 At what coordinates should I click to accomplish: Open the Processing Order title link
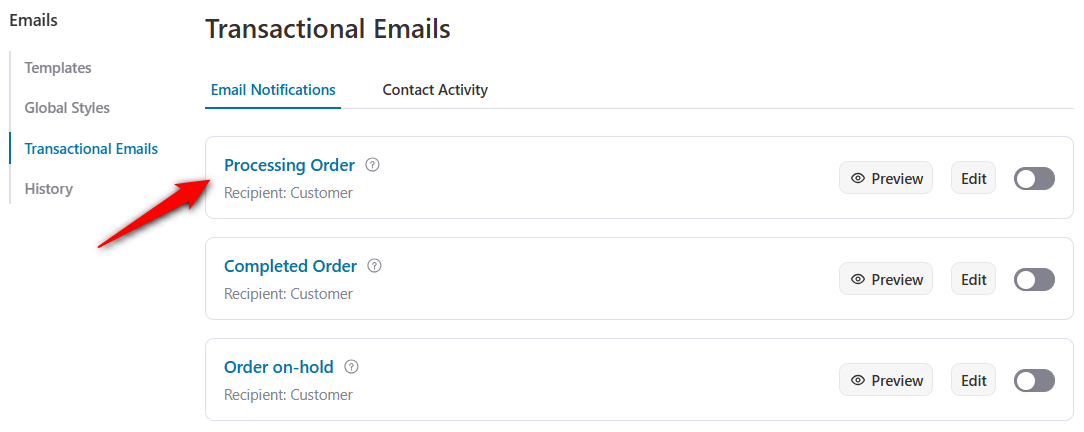click(x=290, y=165)
